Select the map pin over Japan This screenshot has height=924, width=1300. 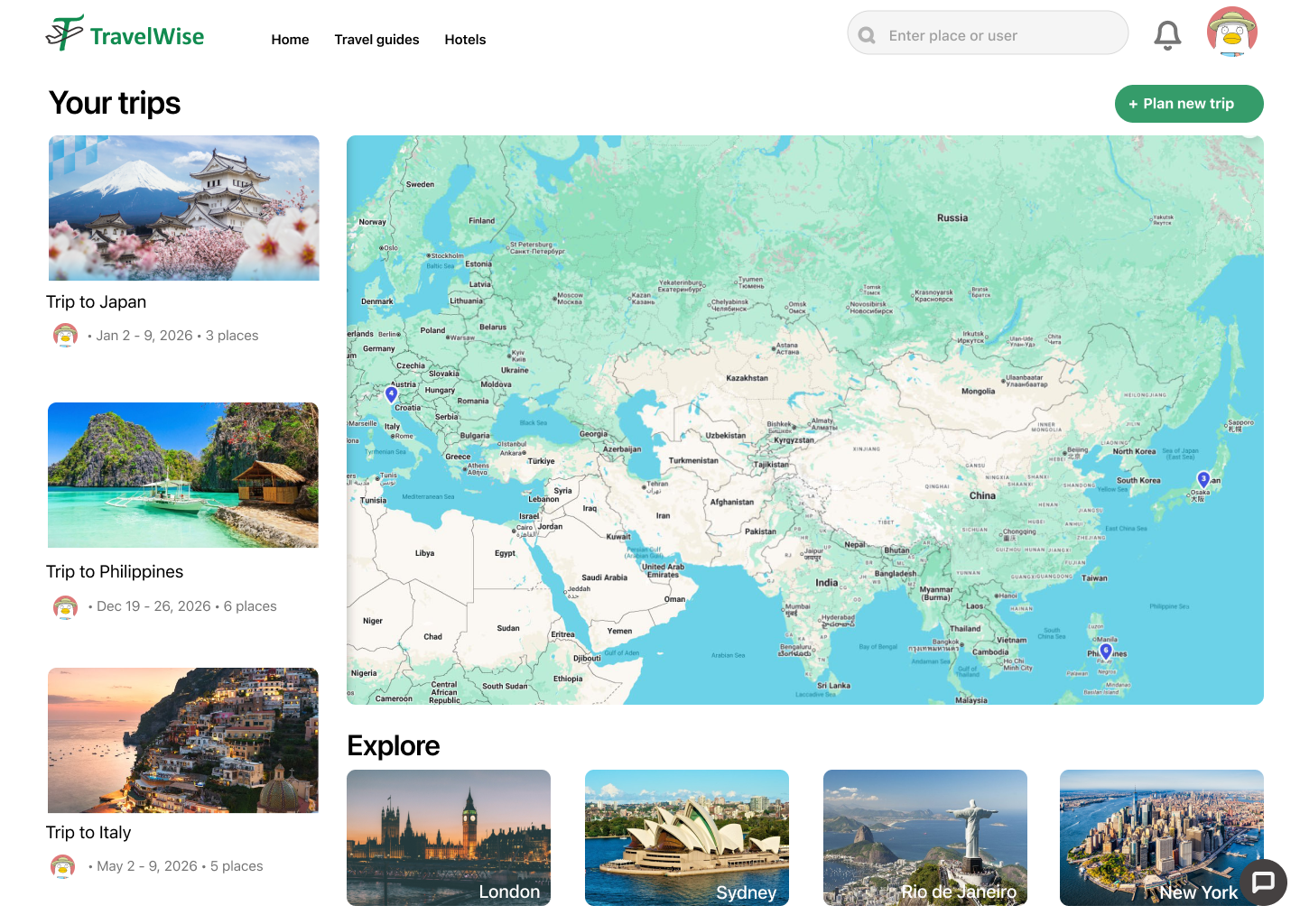[x=1202, y=479]
